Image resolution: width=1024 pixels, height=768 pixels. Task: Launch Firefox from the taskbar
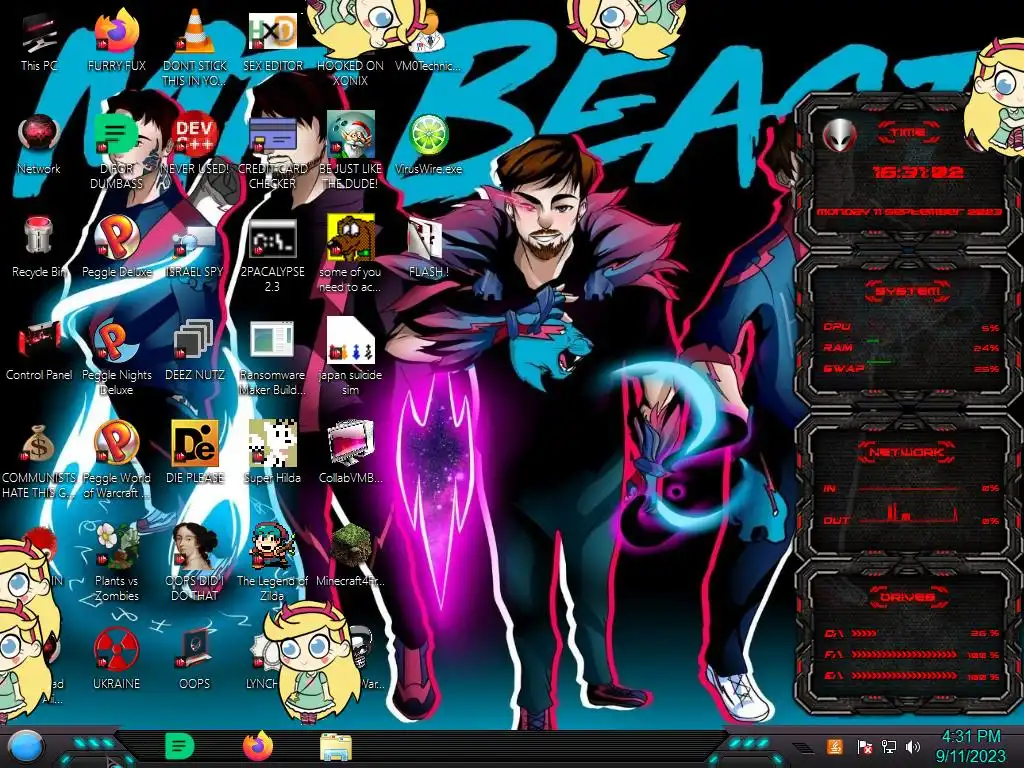[x=258, y=746]
